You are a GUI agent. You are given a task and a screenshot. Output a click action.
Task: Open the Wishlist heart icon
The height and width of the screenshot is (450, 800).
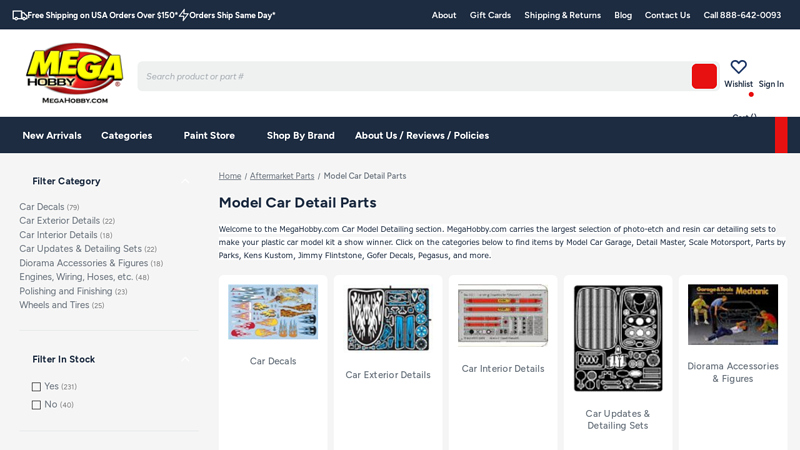click(738, 67)
